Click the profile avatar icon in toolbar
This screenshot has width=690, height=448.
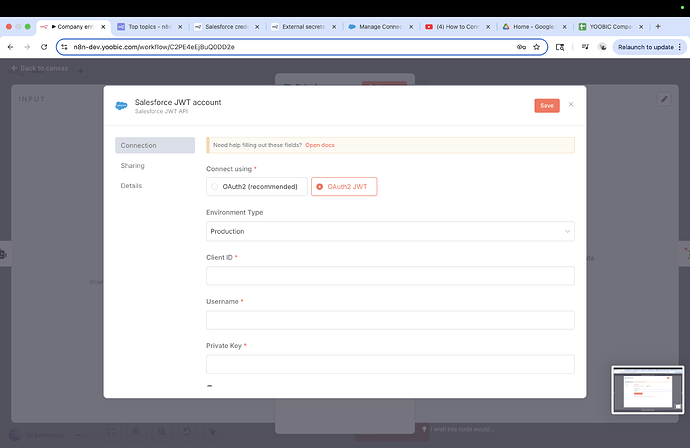602,47
